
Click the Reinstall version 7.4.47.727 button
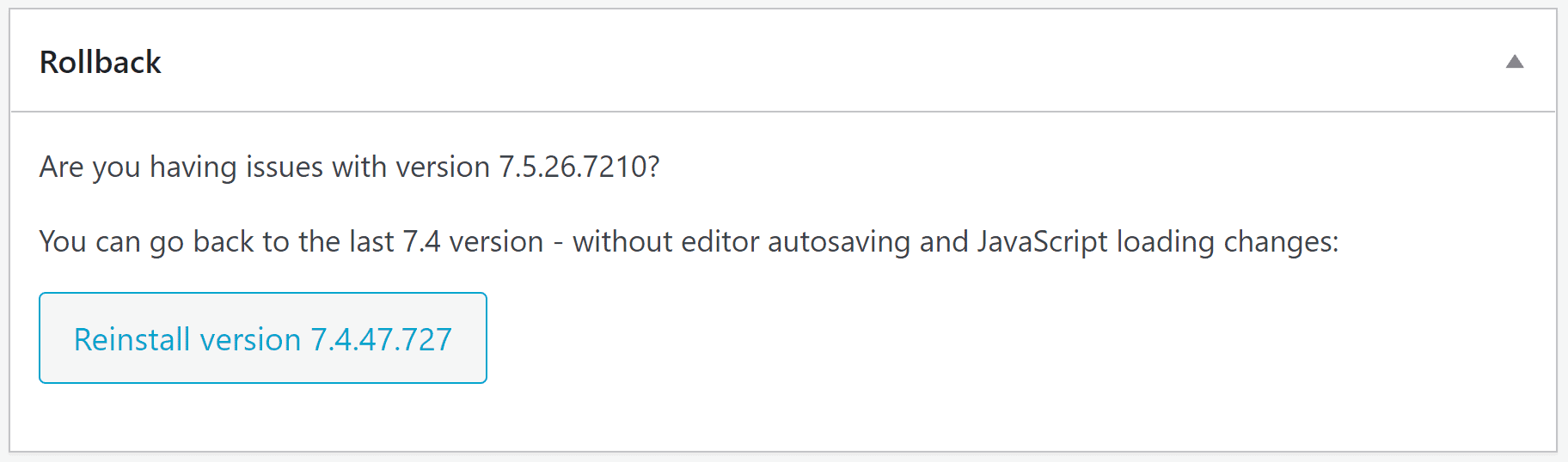(263, 338)
